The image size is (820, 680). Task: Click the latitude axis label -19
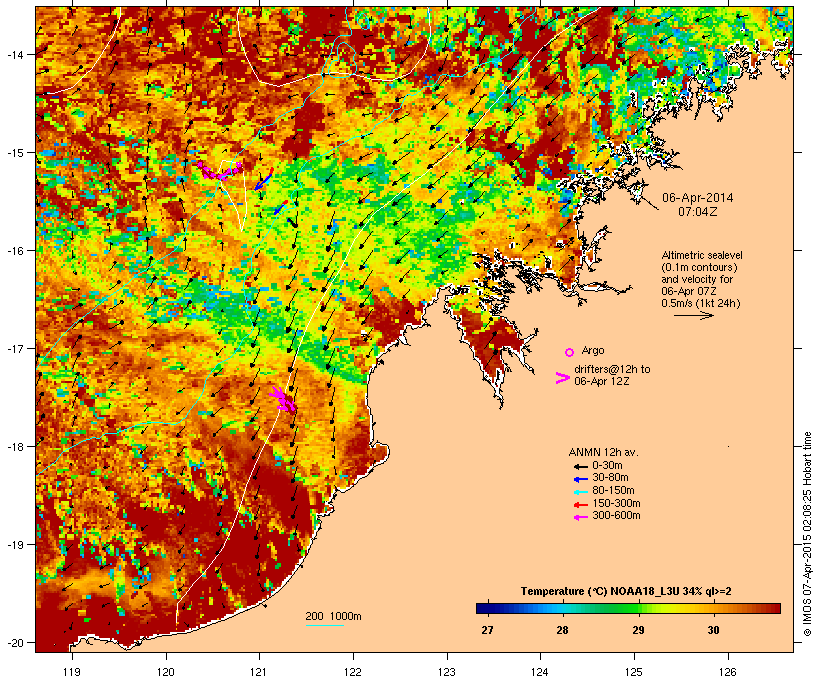coord(14,545)
